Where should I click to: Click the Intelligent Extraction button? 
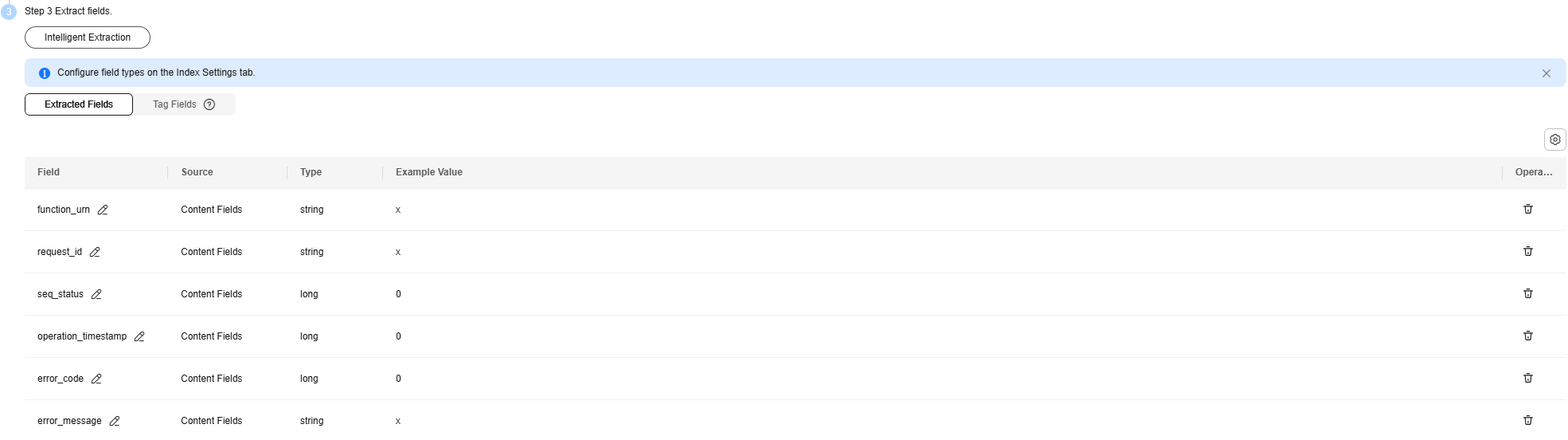tap(88, 37)
